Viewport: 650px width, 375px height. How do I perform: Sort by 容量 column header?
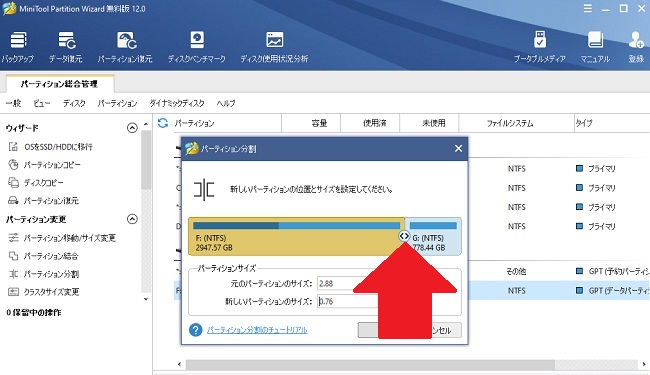pos(319,123)
